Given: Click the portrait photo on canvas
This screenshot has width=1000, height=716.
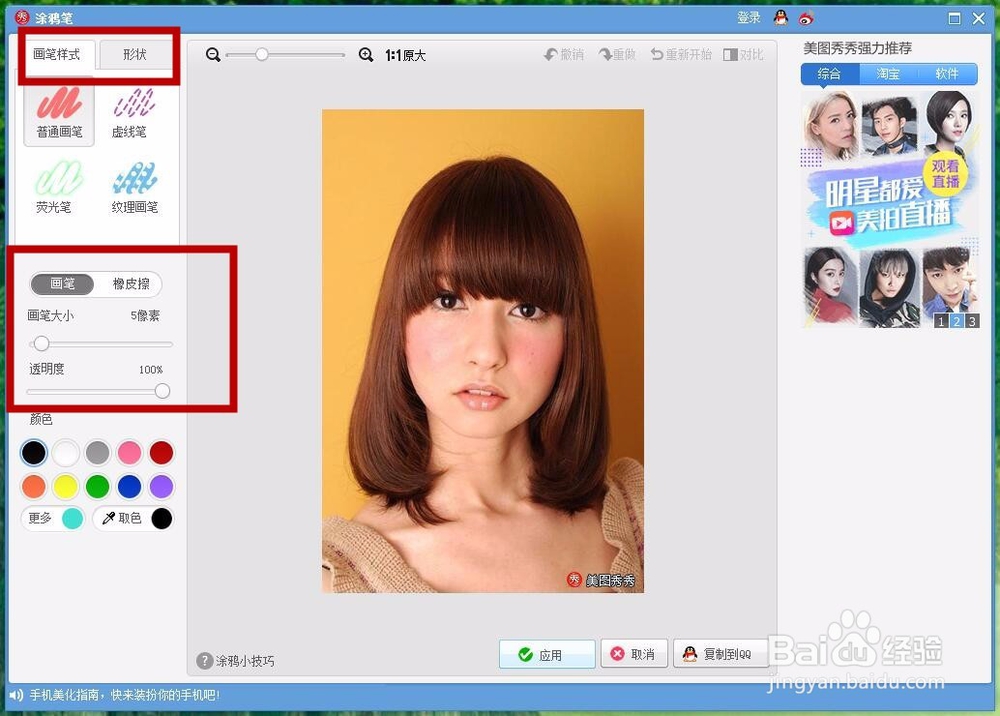Looking at the screenshot, I should click(x=483, y=351).
